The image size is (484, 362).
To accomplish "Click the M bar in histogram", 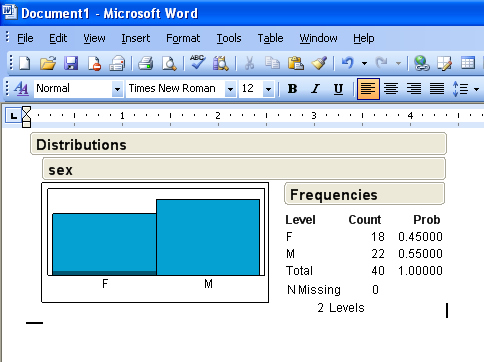I will (x=208, y=237).
